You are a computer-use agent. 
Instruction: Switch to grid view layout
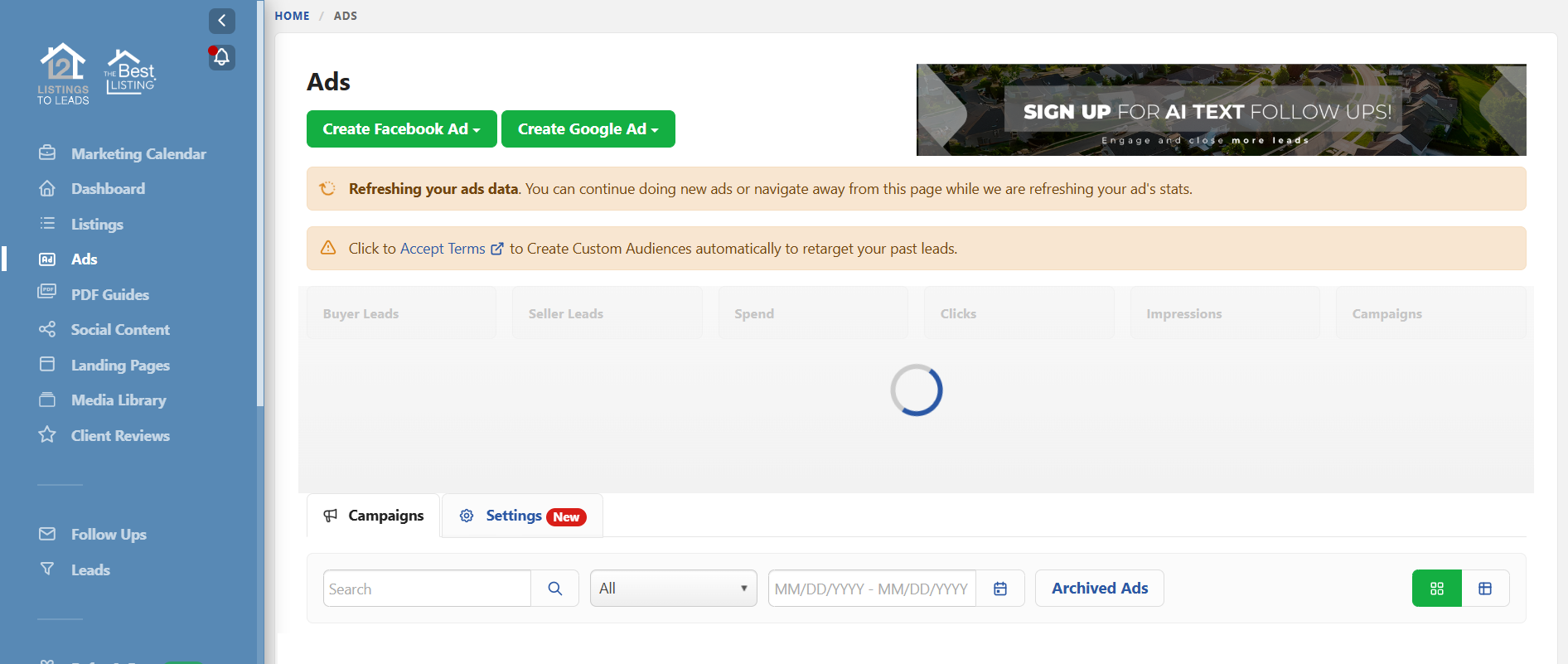tap(1436, 589)
